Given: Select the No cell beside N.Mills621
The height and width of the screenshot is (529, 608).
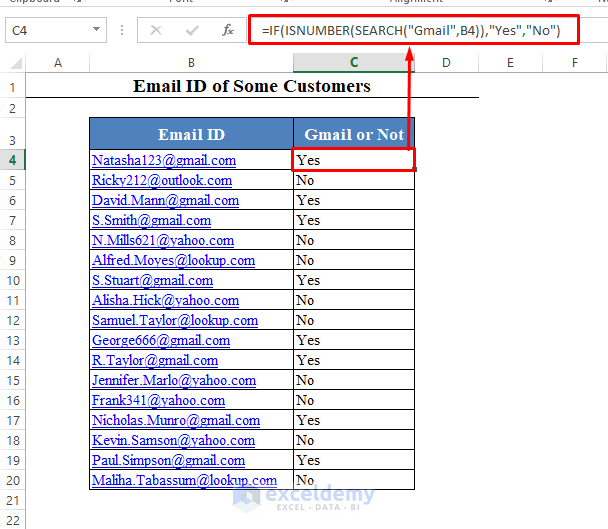Looking at the screenshot, I should click(x=354, y=240).
